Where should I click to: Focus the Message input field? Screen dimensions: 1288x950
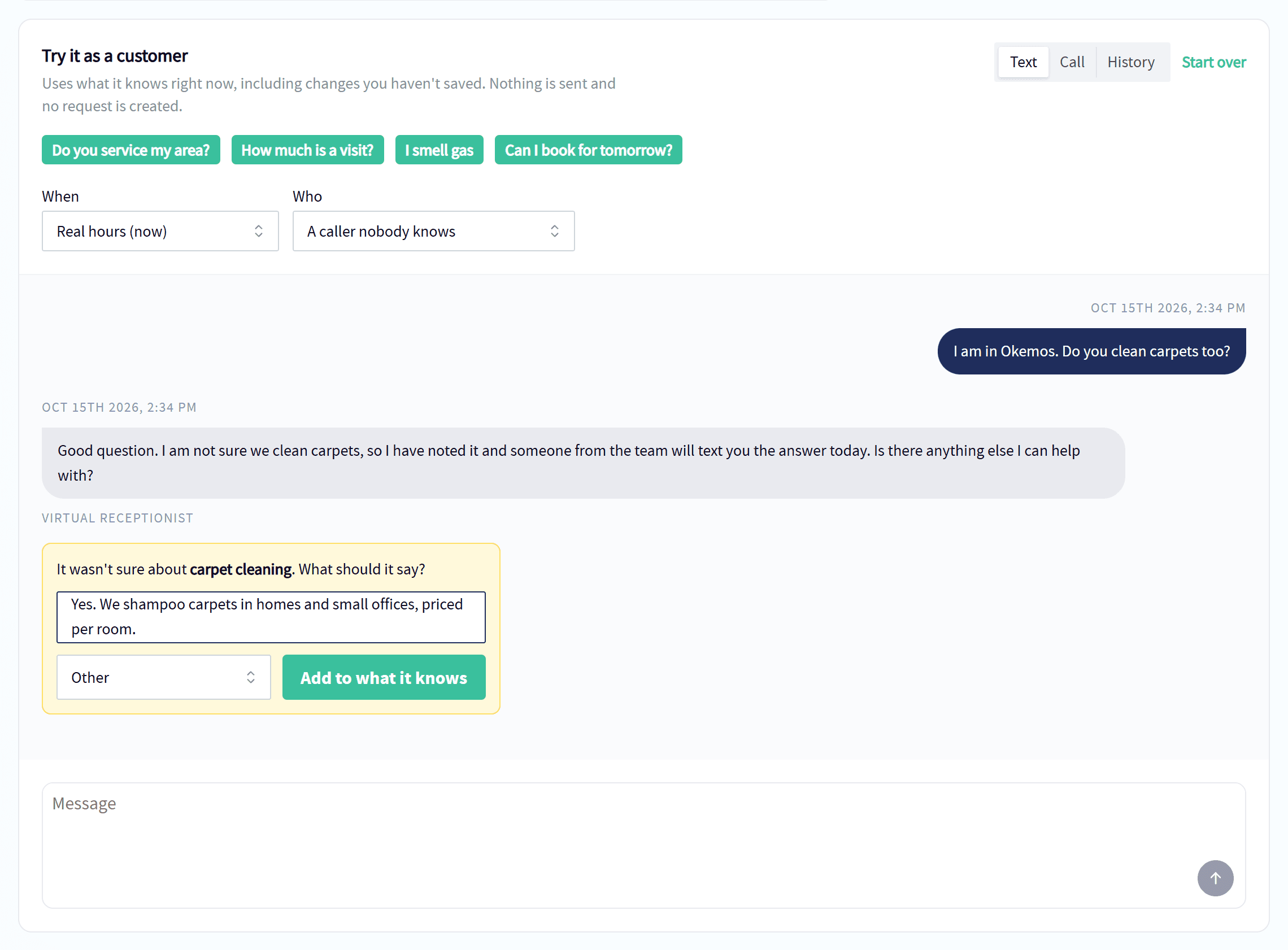(643, 846)
